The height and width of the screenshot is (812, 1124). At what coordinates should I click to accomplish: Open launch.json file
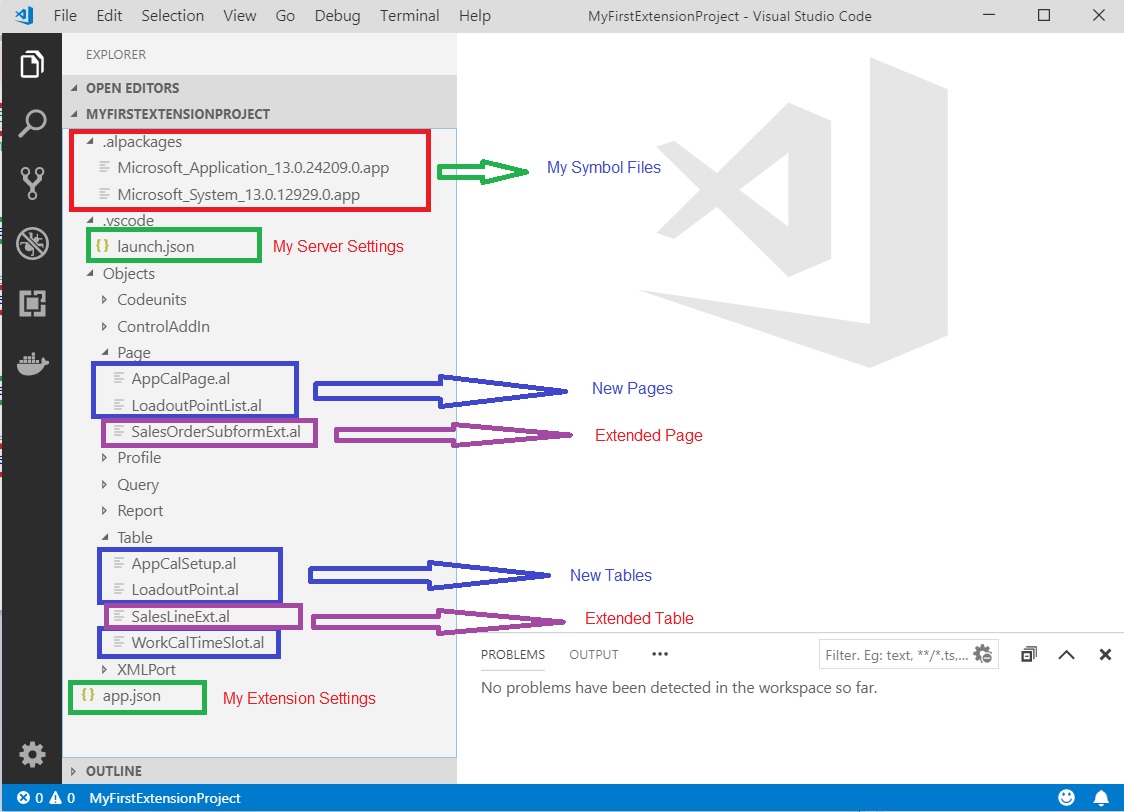(154, 245)
